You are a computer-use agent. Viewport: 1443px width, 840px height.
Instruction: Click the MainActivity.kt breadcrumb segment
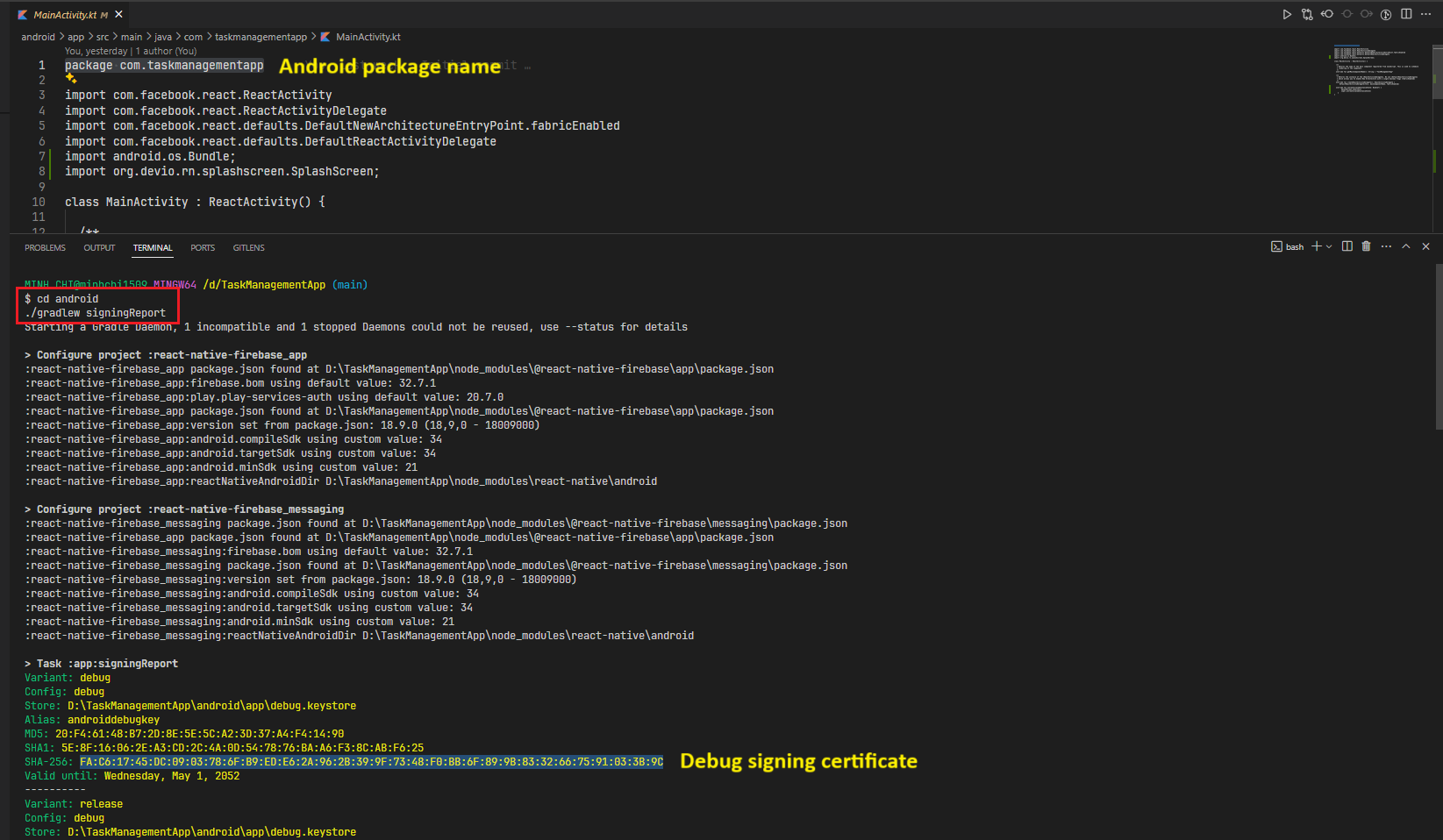(x=368, y=37)
